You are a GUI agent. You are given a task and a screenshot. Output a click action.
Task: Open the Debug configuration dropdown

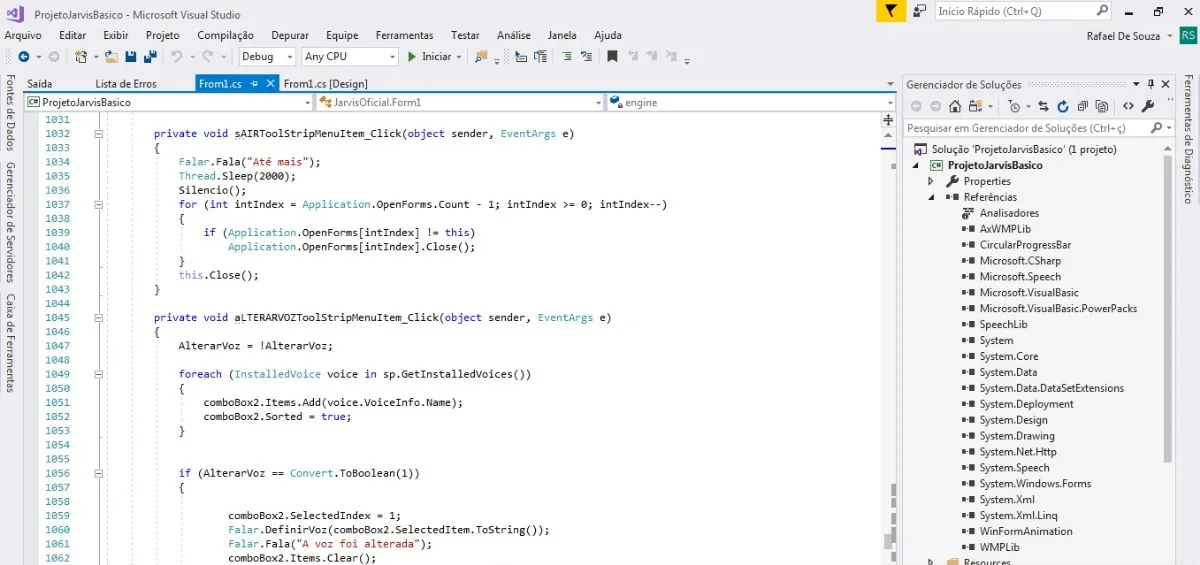pos(267,57)
